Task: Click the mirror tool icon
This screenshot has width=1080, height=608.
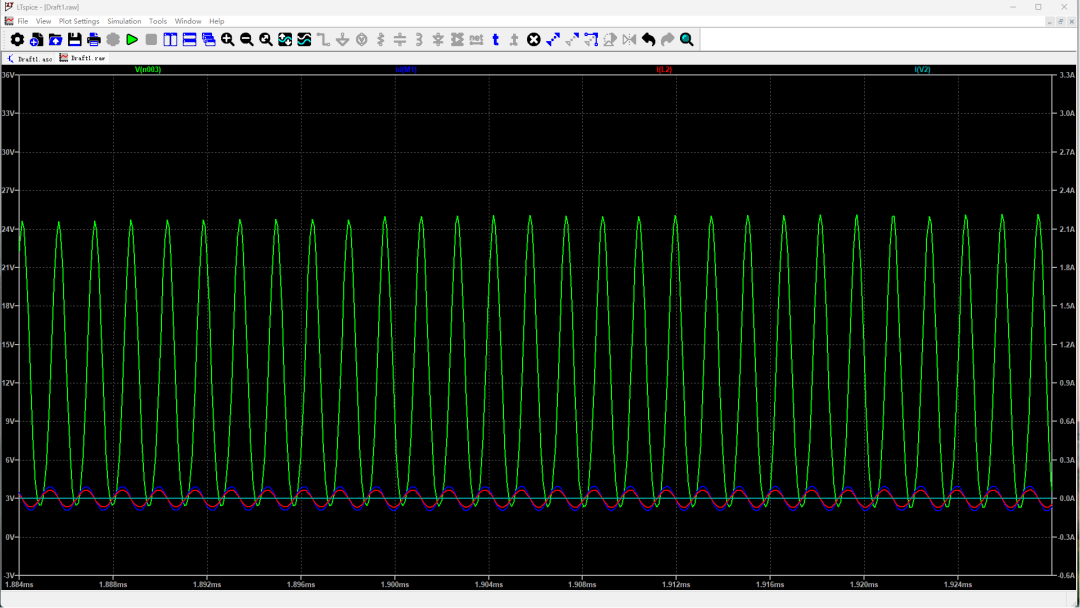Action: [630, 40]
